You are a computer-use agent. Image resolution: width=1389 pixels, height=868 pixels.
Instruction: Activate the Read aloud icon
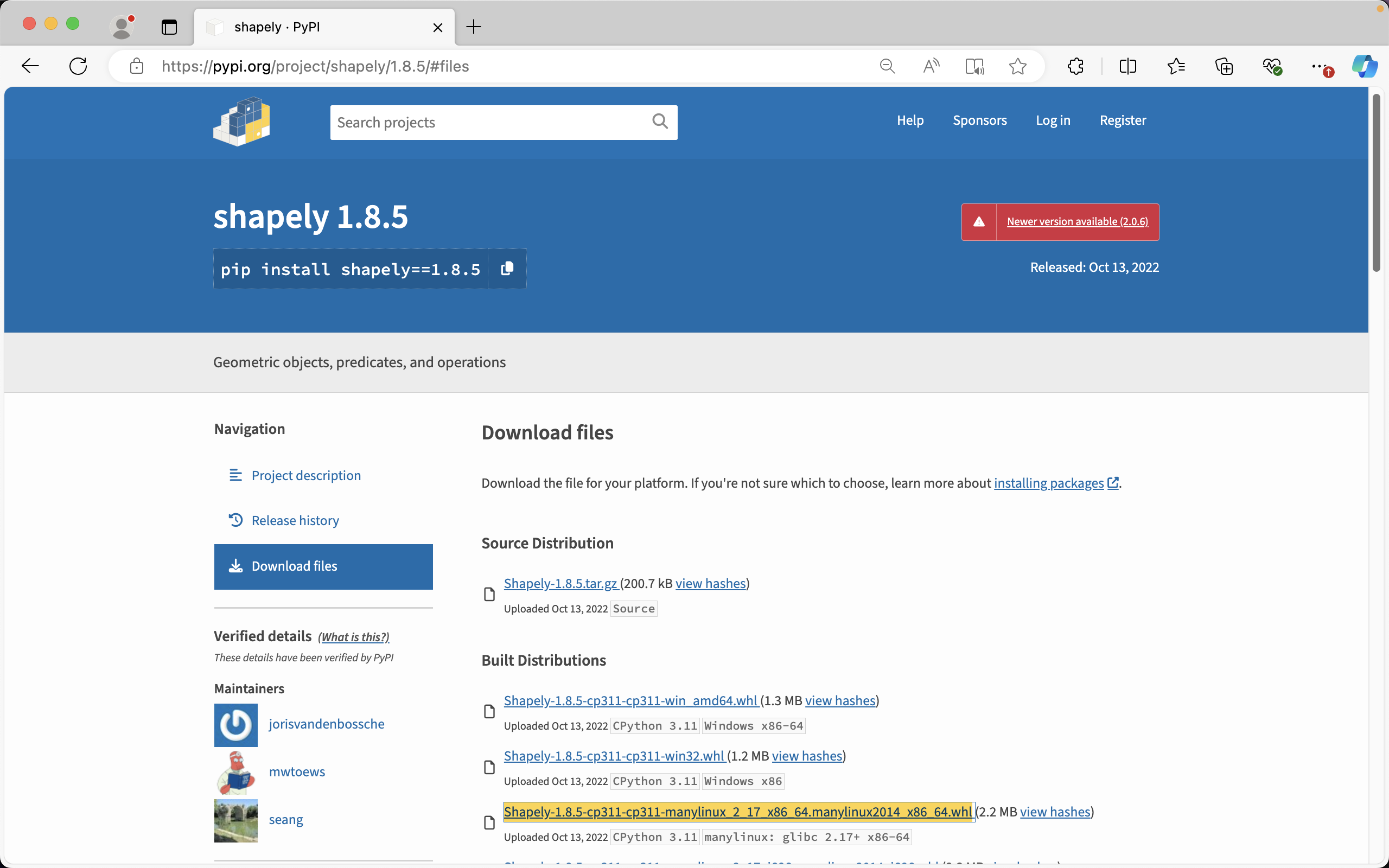[931, 66]
